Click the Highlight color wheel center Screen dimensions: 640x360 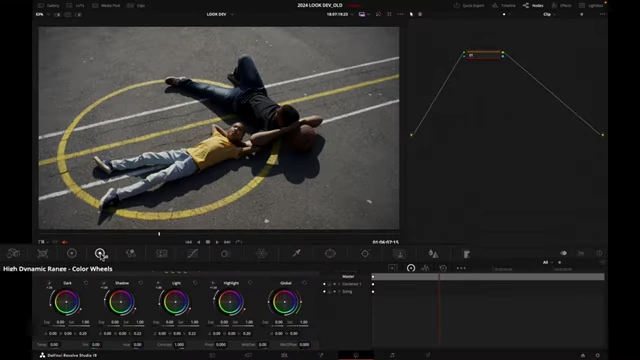(x=230, y=302)
